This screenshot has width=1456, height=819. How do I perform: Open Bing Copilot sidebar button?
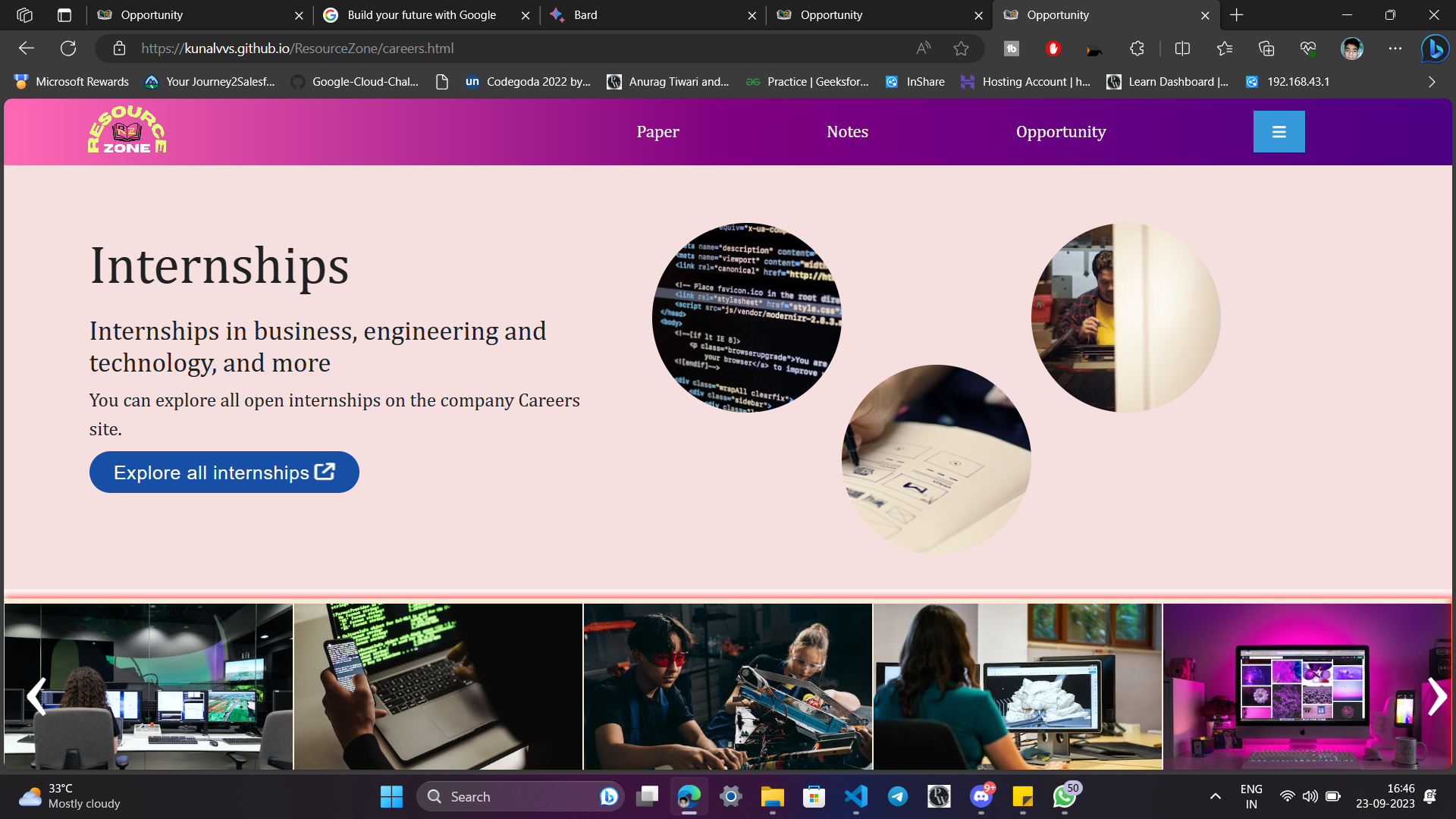(x=1435, y=49)
